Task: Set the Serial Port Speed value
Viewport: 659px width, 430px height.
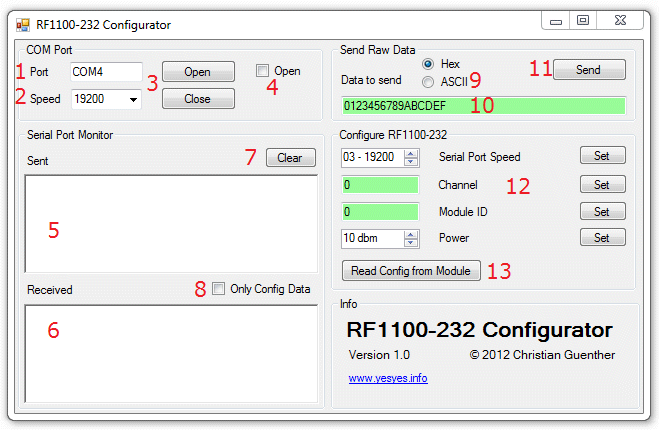Action: click(x=602, y=156)
